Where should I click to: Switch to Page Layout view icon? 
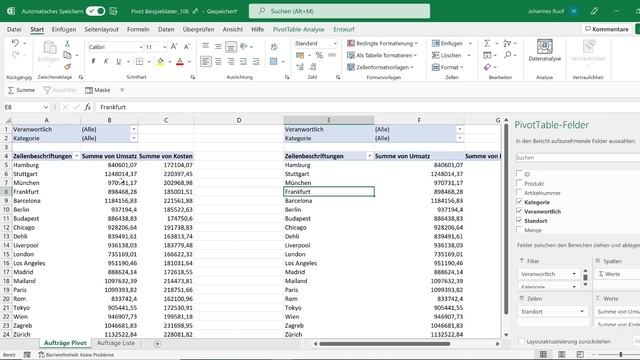pyautogui.click(x=562, y=354)
